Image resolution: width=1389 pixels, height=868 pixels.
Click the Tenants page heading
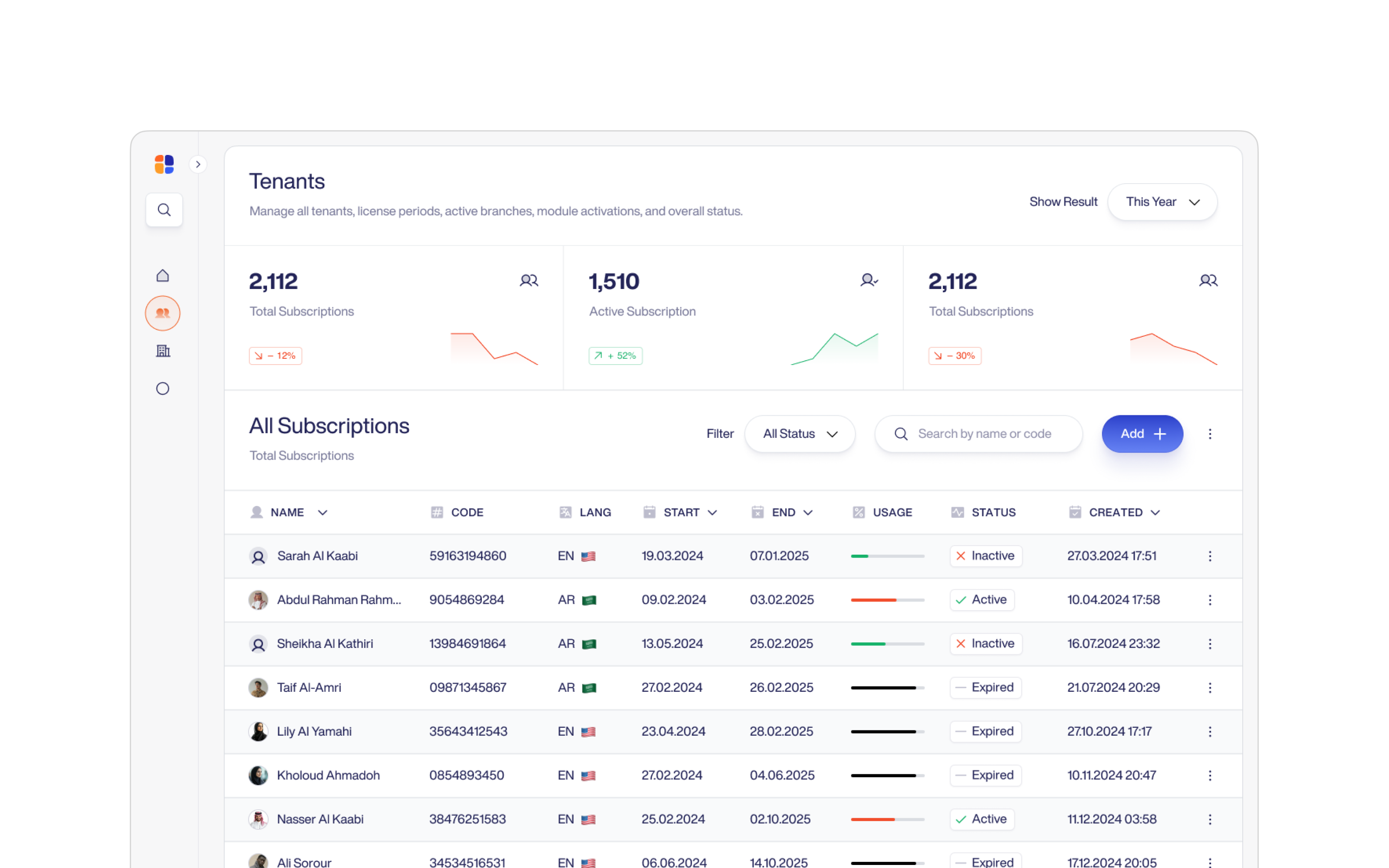pyautogui.click(x=287, y=181)
